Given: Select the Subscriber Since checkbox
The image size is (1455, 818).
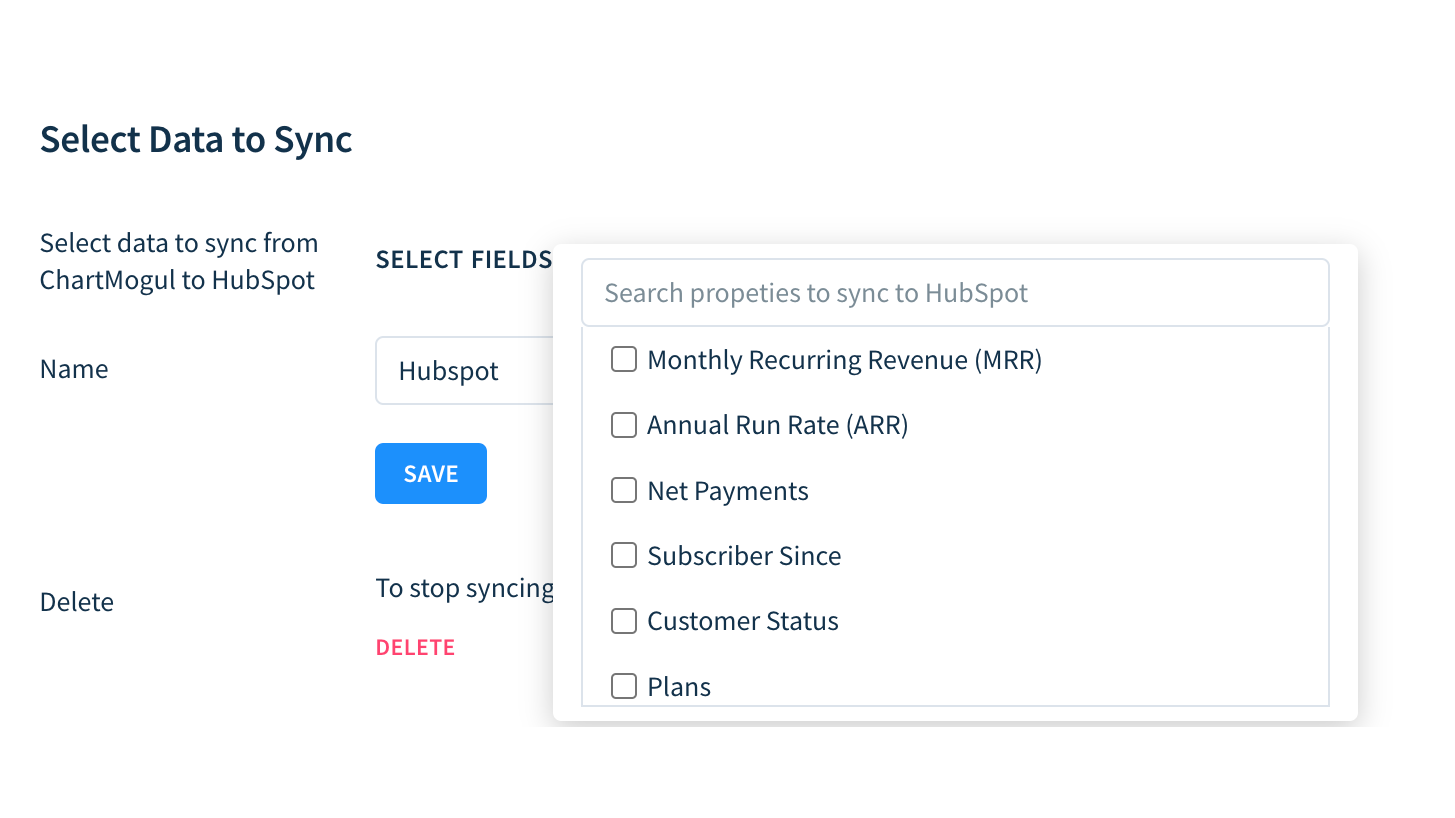Looking at the screenshot, I should pyautogui.click(x=624, y=555).
